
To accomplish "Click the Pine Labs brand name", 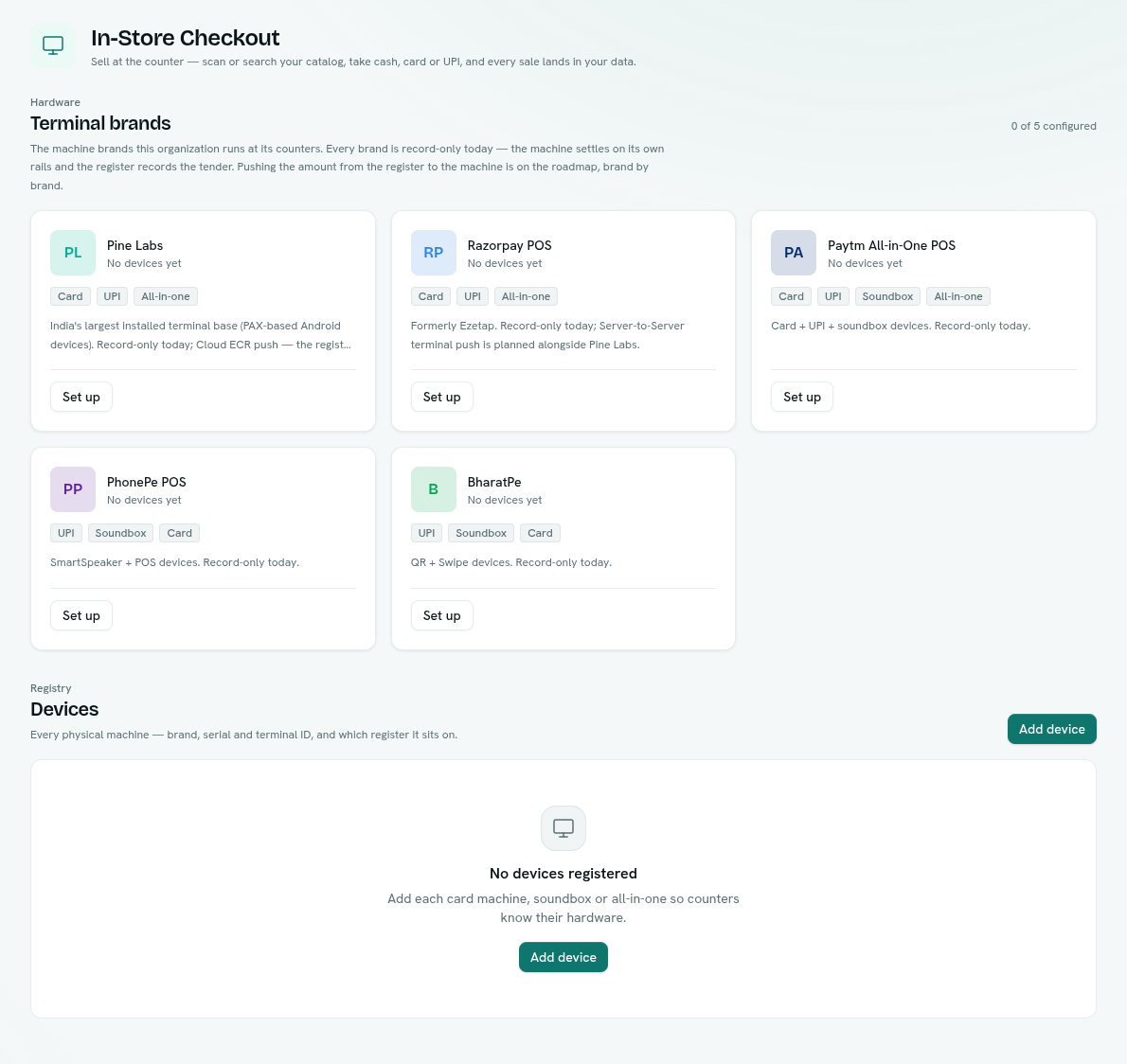I will 135,245.
